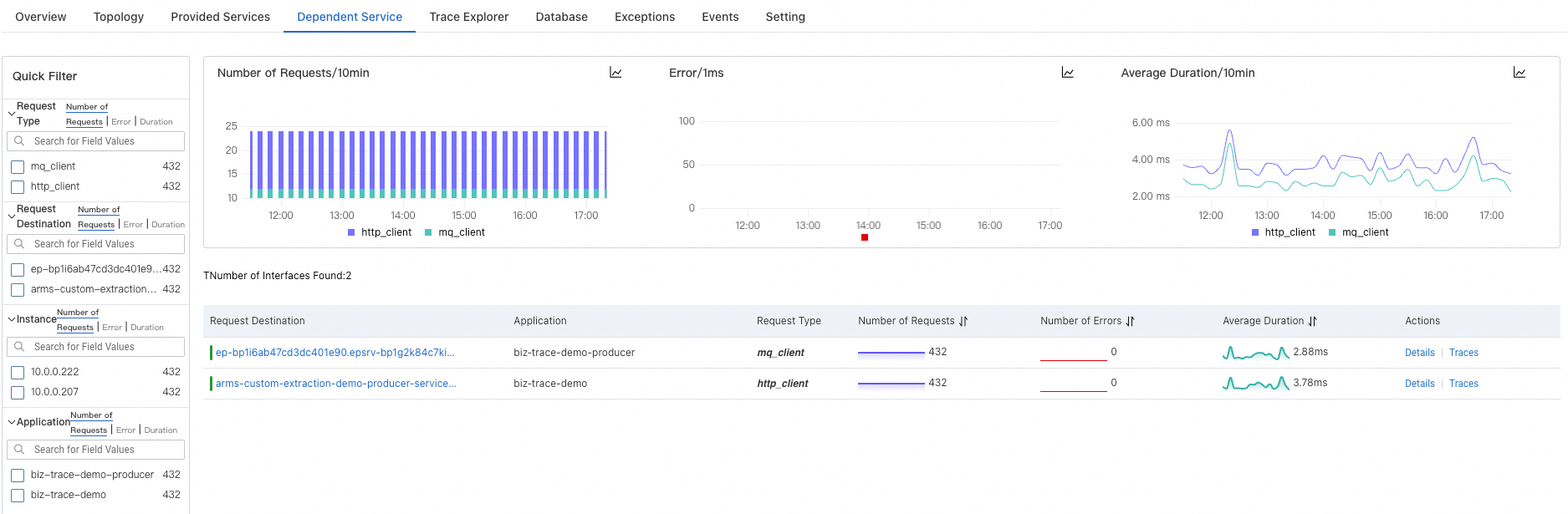
Task: Click chart icon on Error/1ms panel
Action: 1067,74
